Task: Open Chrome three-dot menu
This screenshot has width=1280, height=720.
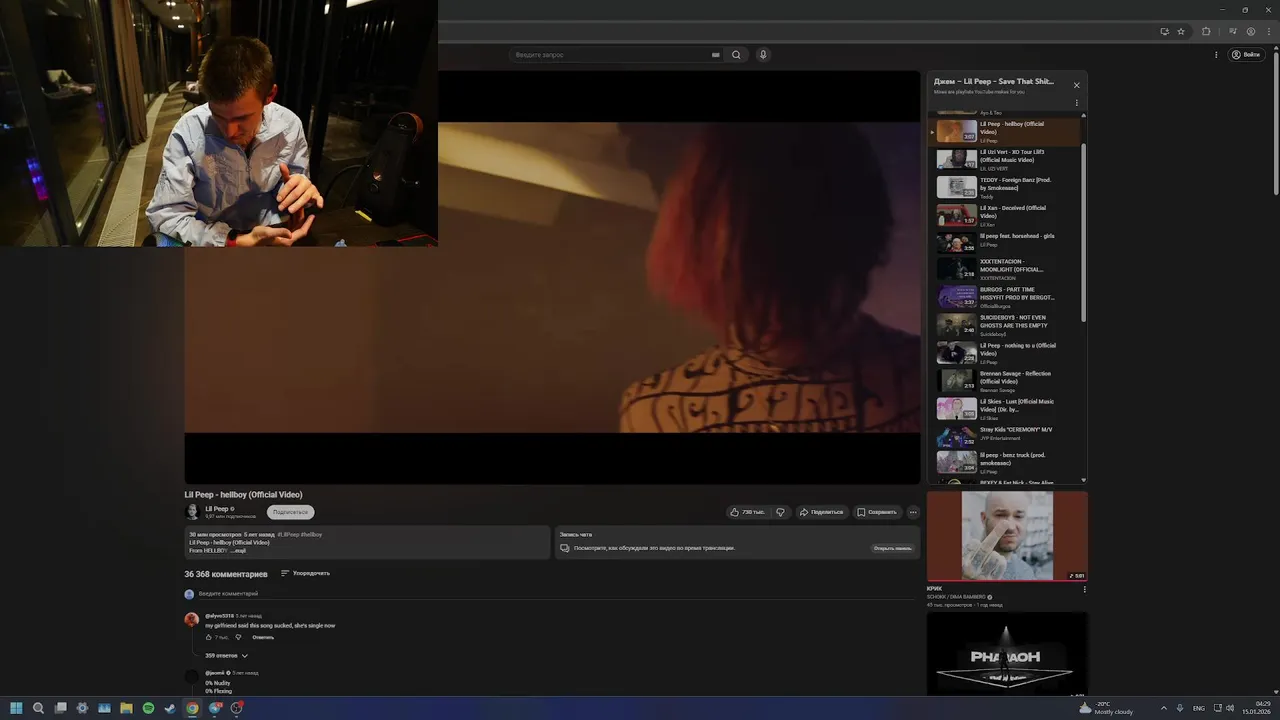Action: click(x=1268, y=31)
